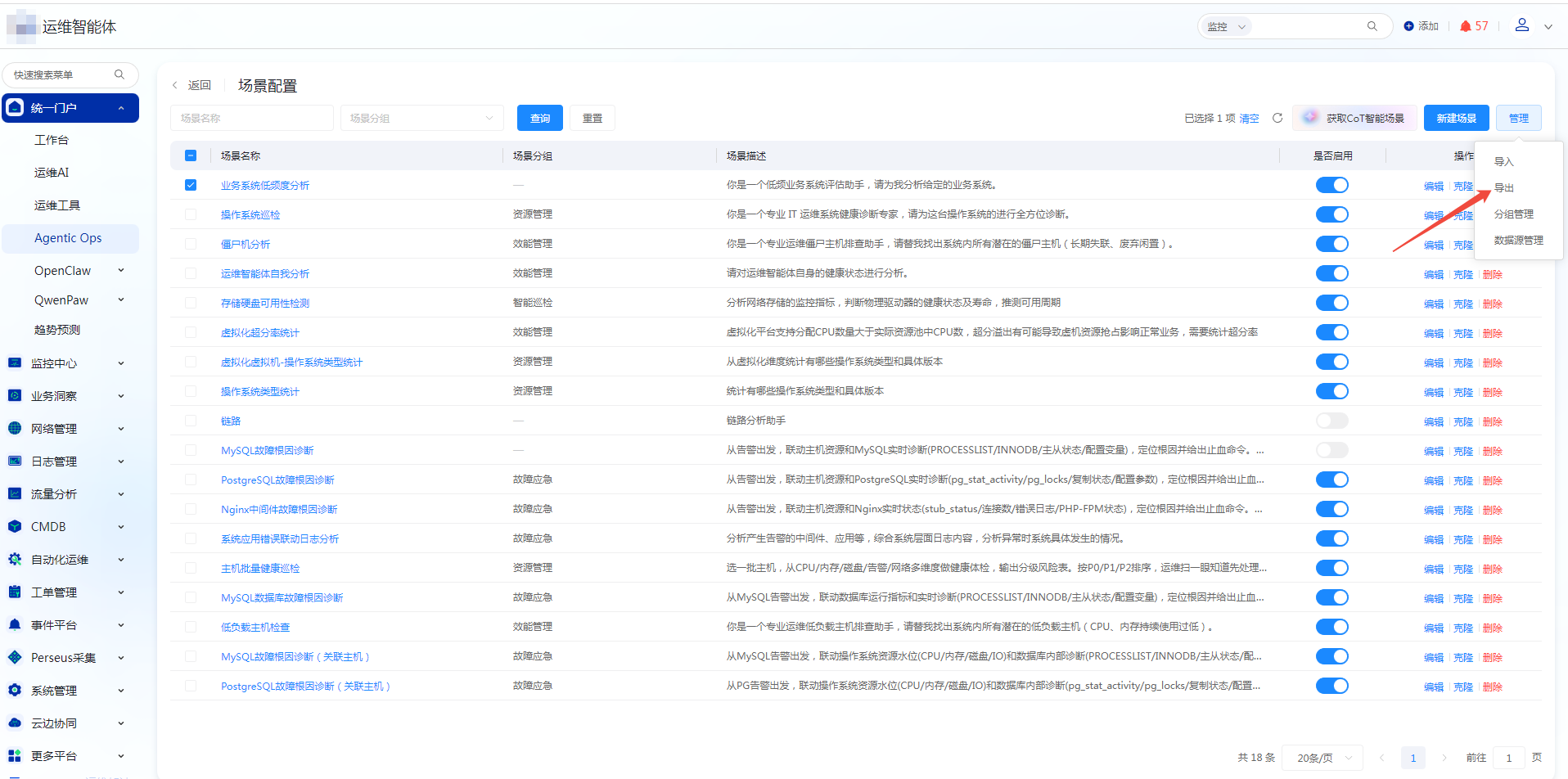Click the add plus icon

[1408, 26]
